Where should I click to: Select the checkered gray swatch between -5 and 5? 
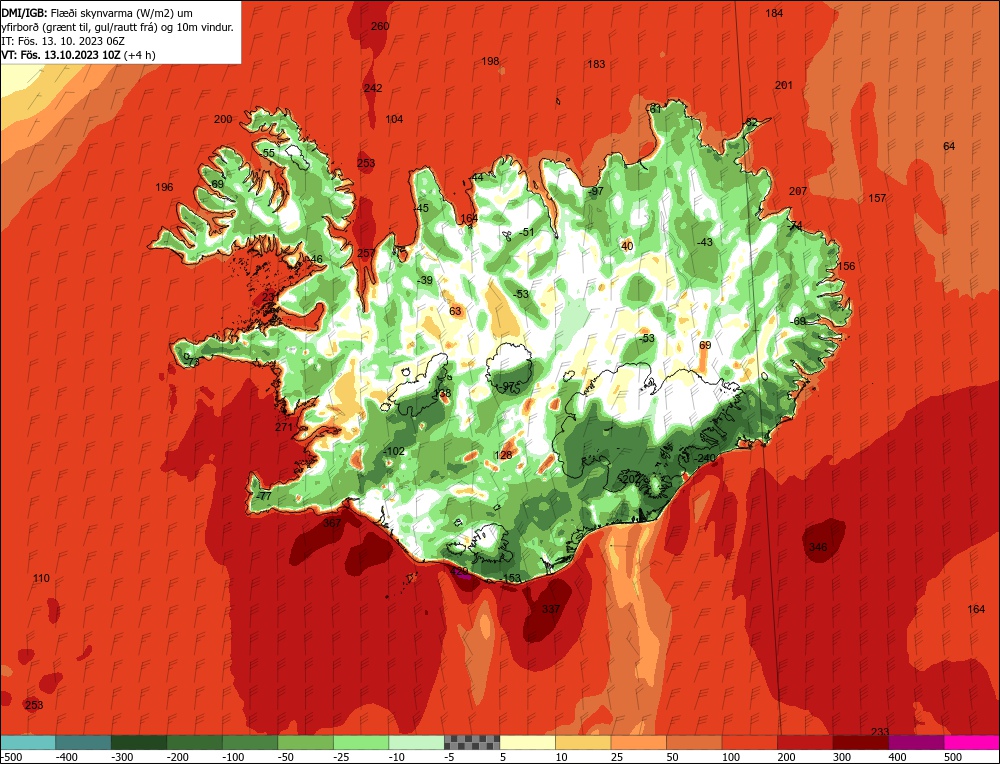tap(472, 742)
